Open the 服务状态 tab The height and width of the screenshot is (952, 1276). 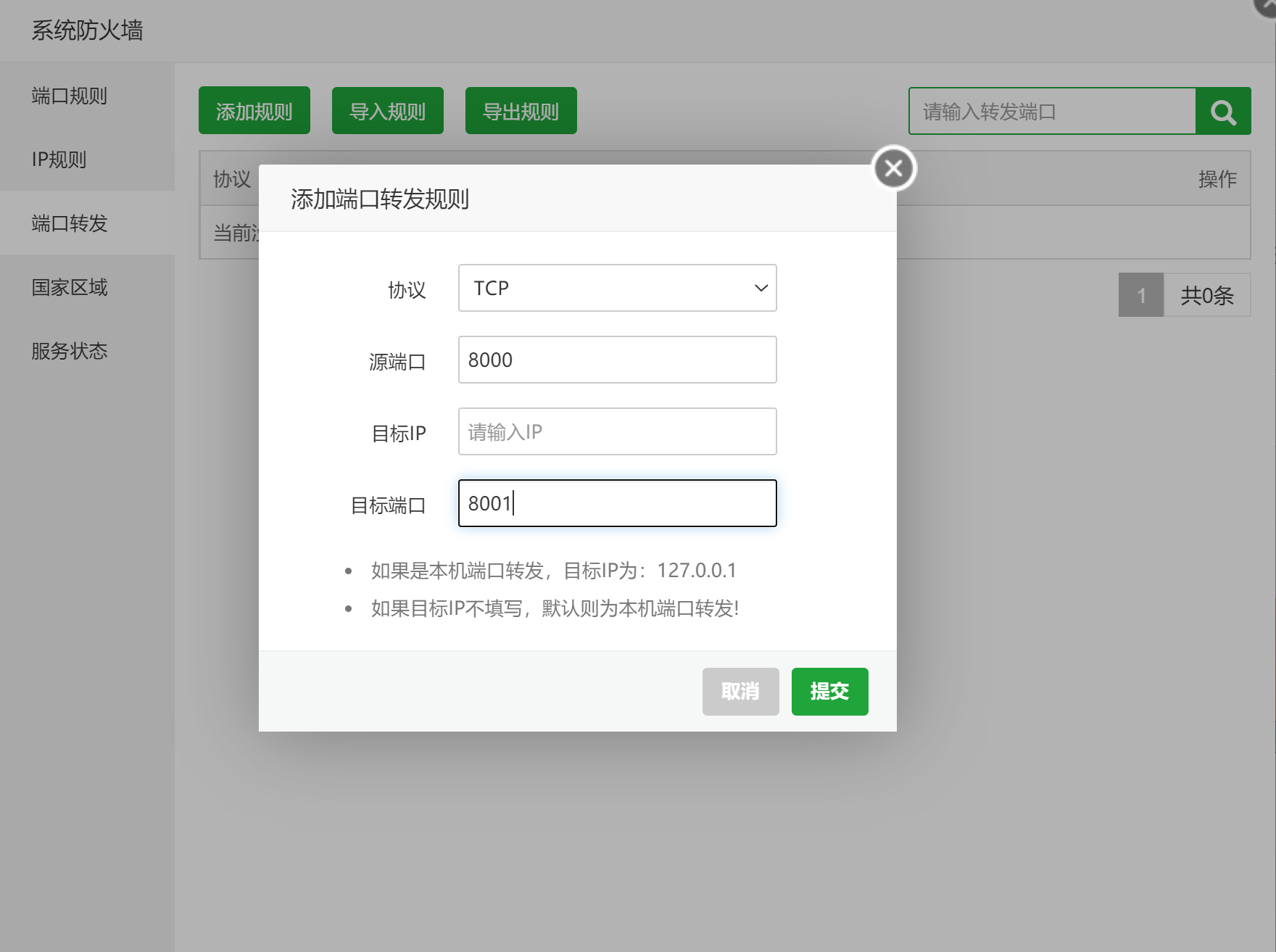point(70,351)
